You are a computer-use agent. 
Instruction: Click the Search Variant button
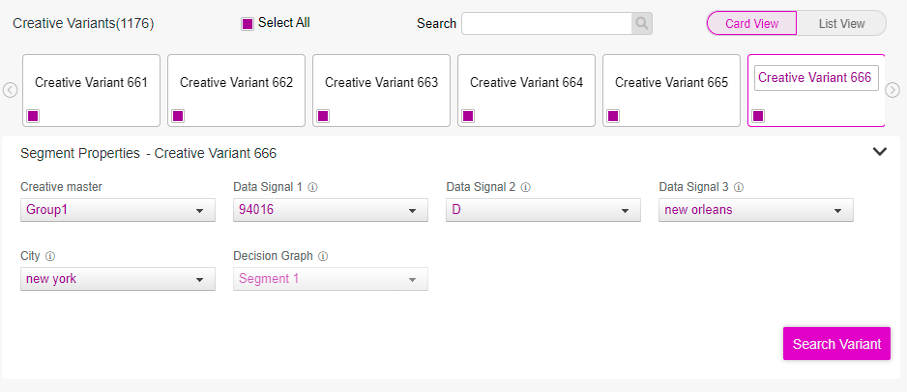(837, 344)
